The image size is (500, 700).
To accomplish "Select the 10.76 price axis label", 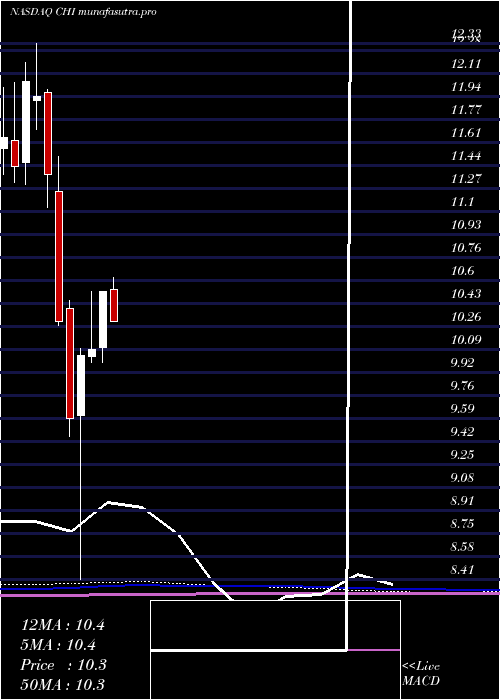I will pyautogui.click(x=466, y=248).
